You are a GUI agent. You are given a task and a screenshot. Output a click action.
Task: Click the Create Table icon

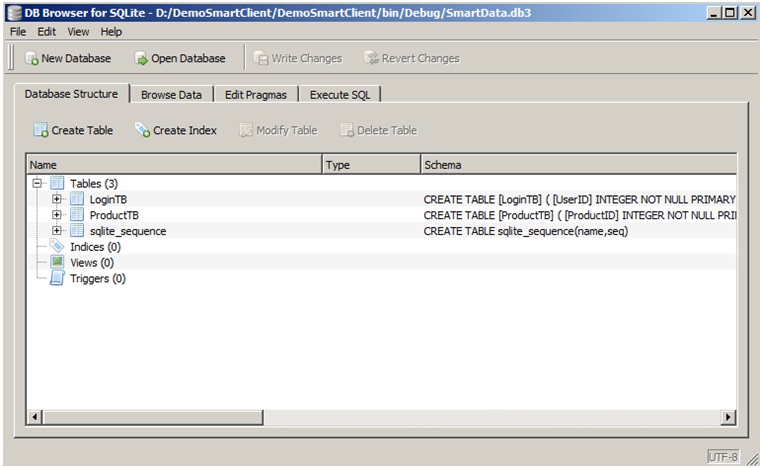[41, 130]
